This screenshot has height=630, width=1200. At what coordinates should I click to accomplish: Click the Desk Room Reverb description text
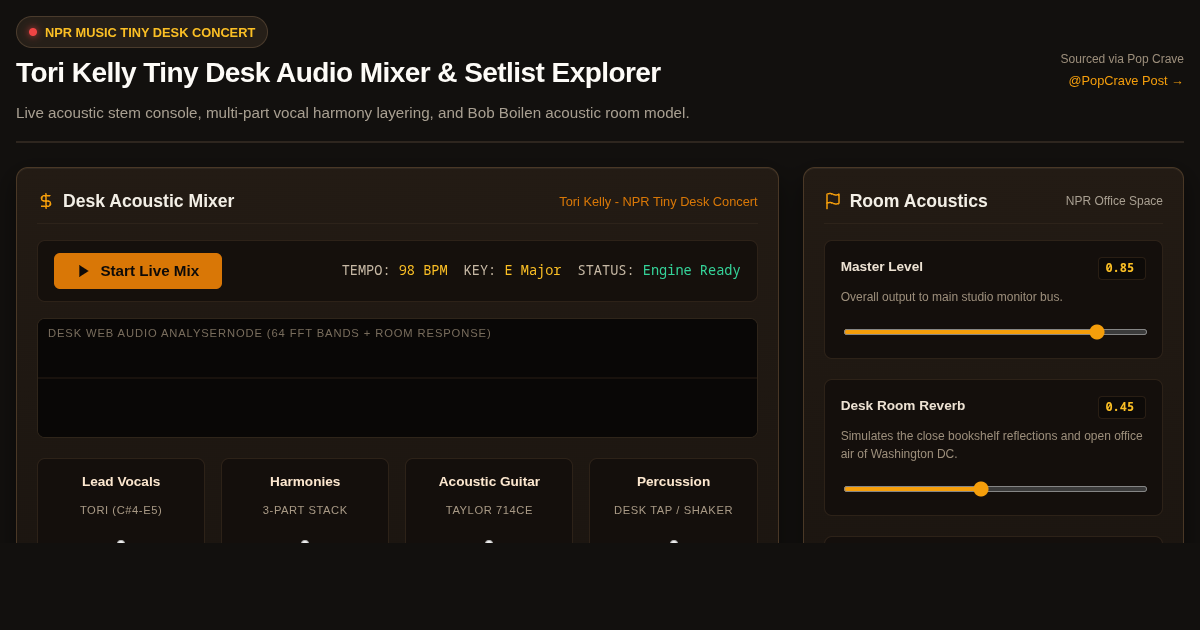(x=991, y=445)
